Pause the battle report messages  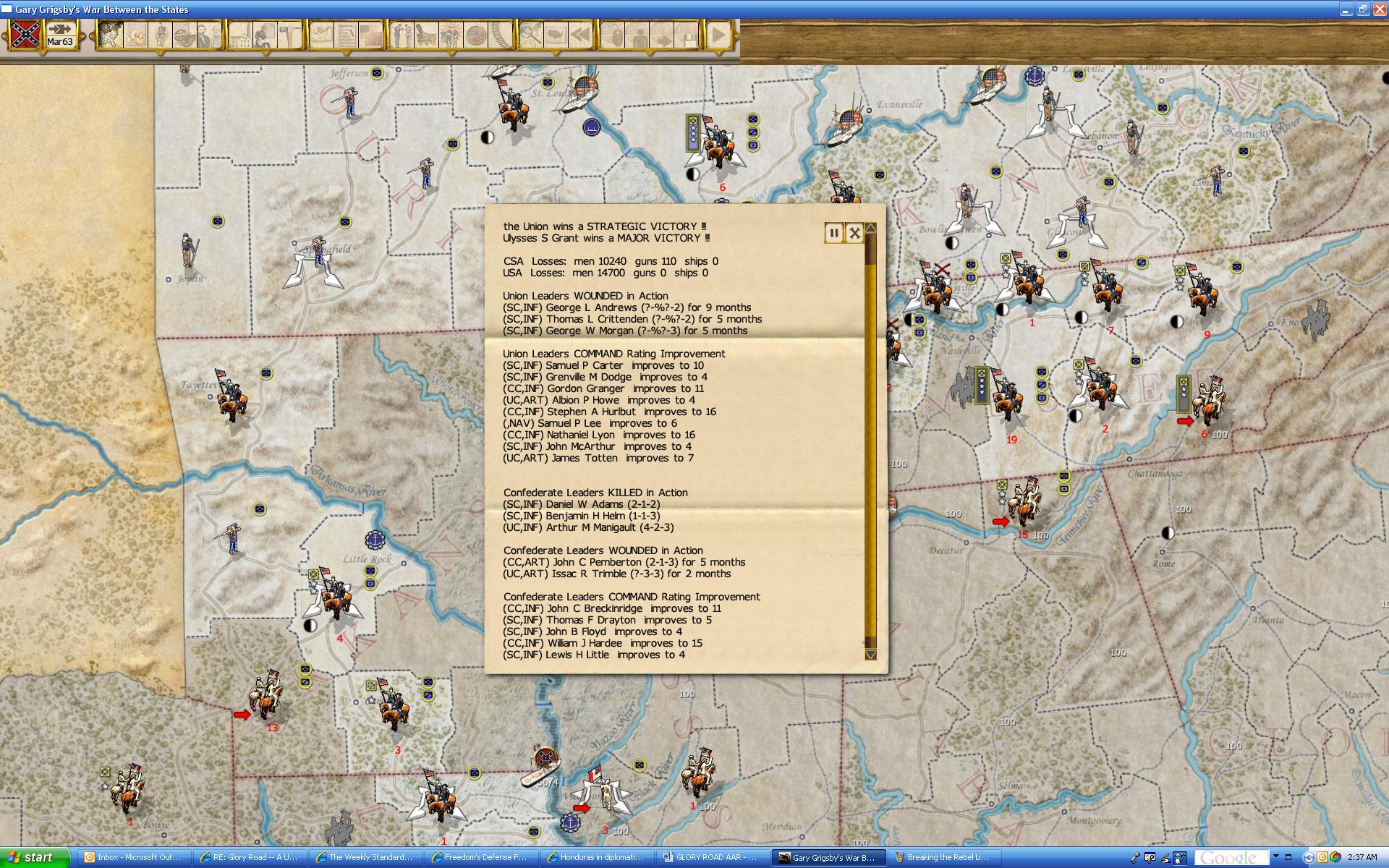tap(833, 233)
